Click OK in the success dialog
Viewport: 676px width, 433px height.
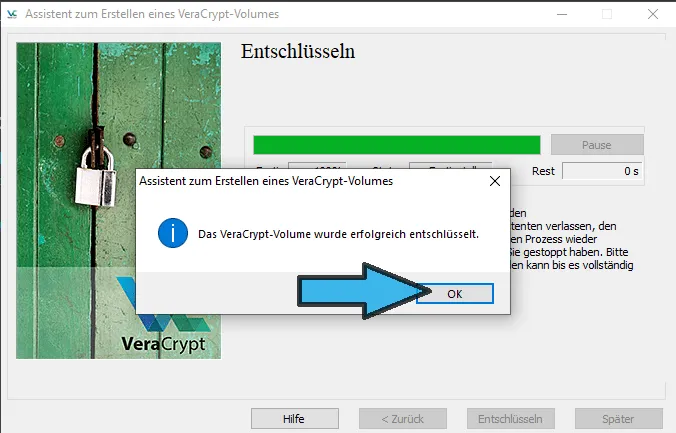pyautogui.click(x=455, y=294)
